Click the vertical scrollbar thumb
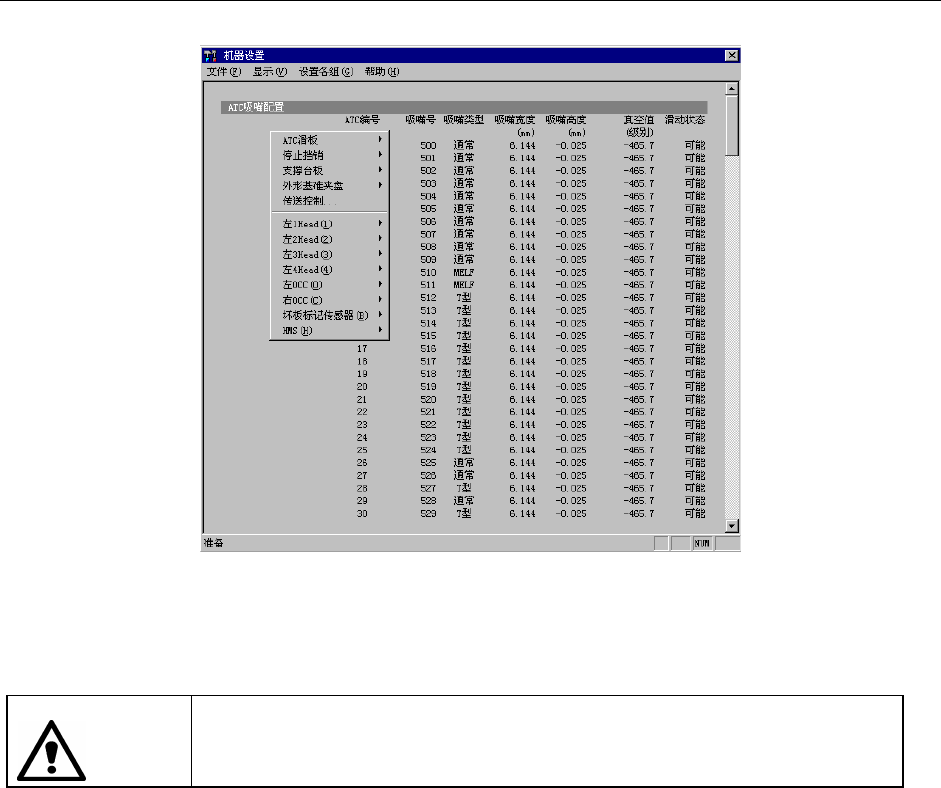The height and width of the screenshot is (788, 941). 732,125
